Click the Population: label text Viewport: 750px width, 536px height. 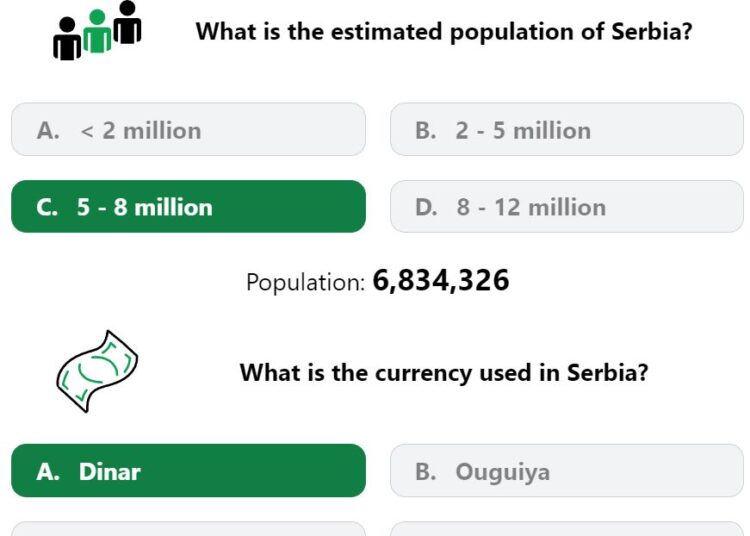pos(306,282)
